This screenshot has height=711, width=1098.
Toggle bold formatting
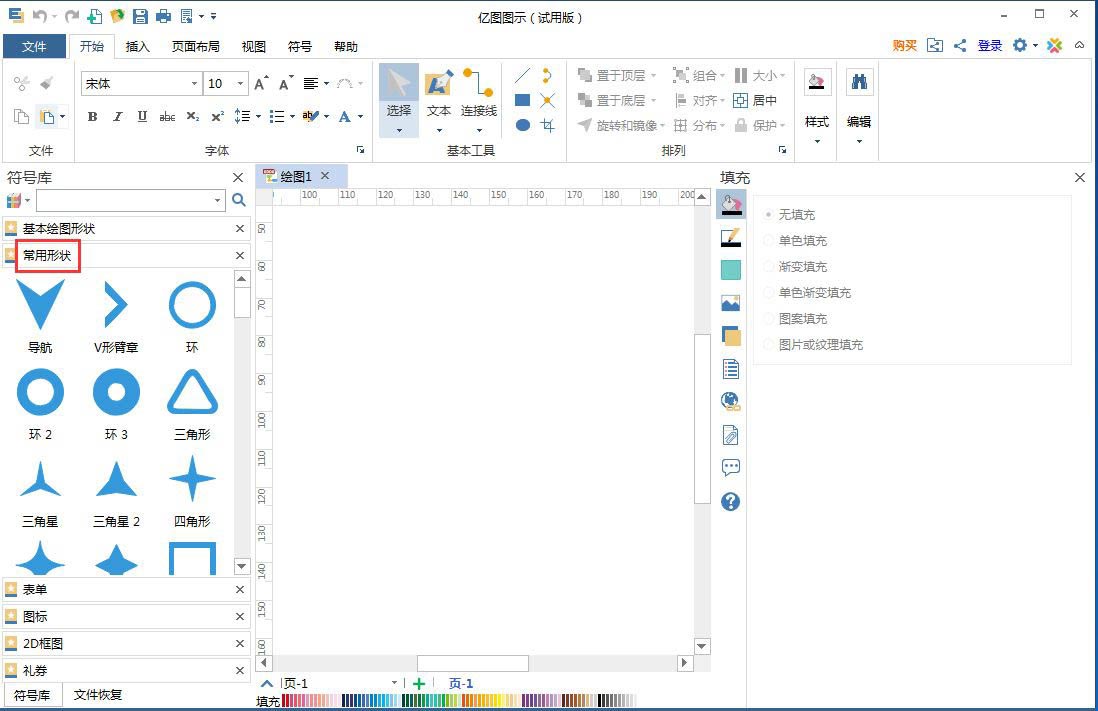coord(92,116)
